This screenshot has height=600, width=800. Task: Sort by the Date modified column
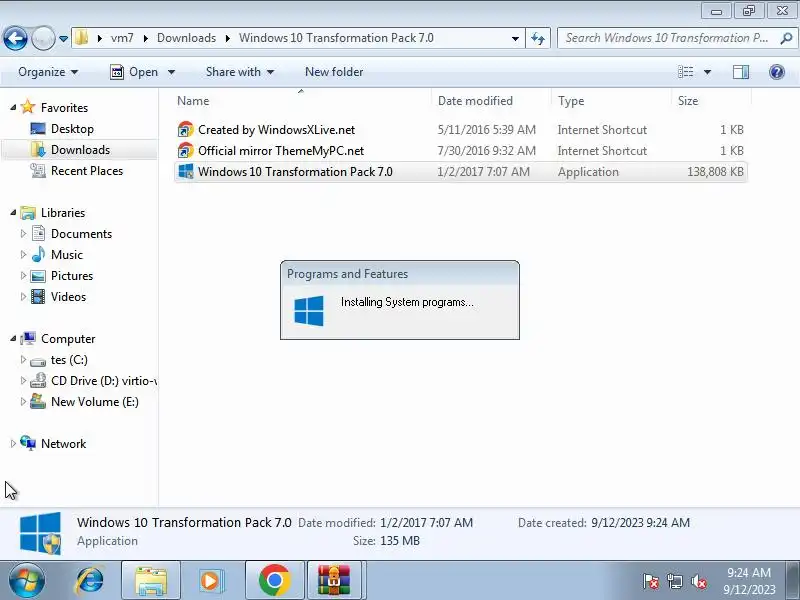pos(491,101)
